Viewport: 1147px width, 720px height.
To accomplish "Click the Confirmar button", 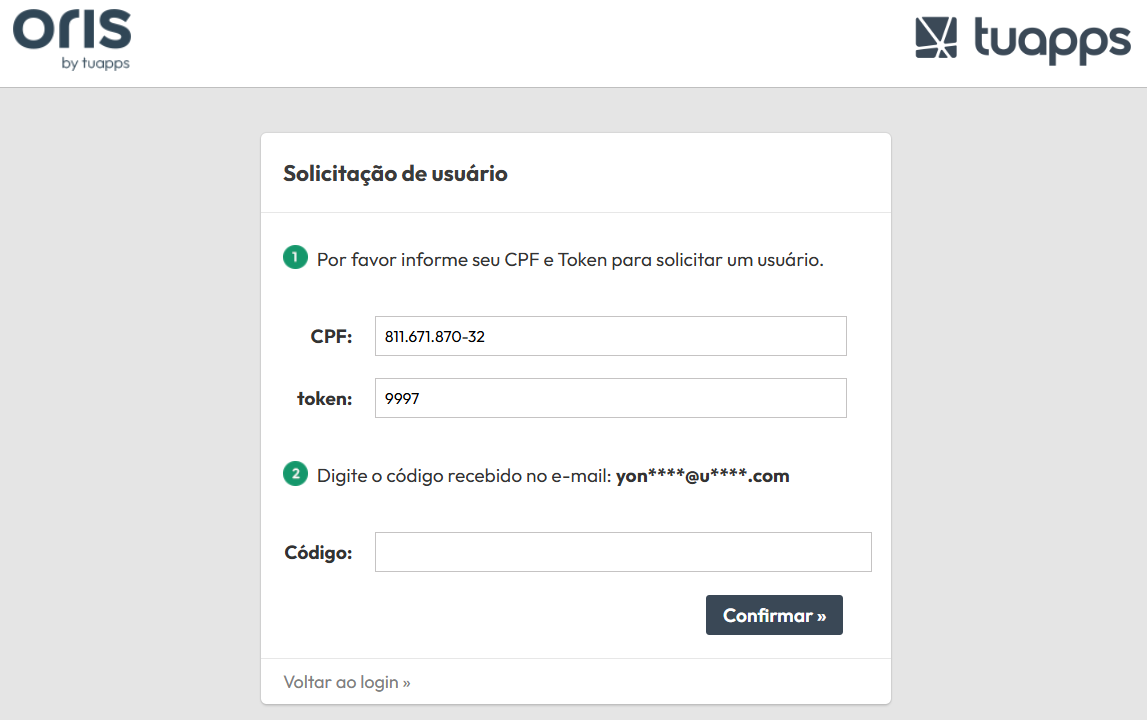I will tap(774, 615).
